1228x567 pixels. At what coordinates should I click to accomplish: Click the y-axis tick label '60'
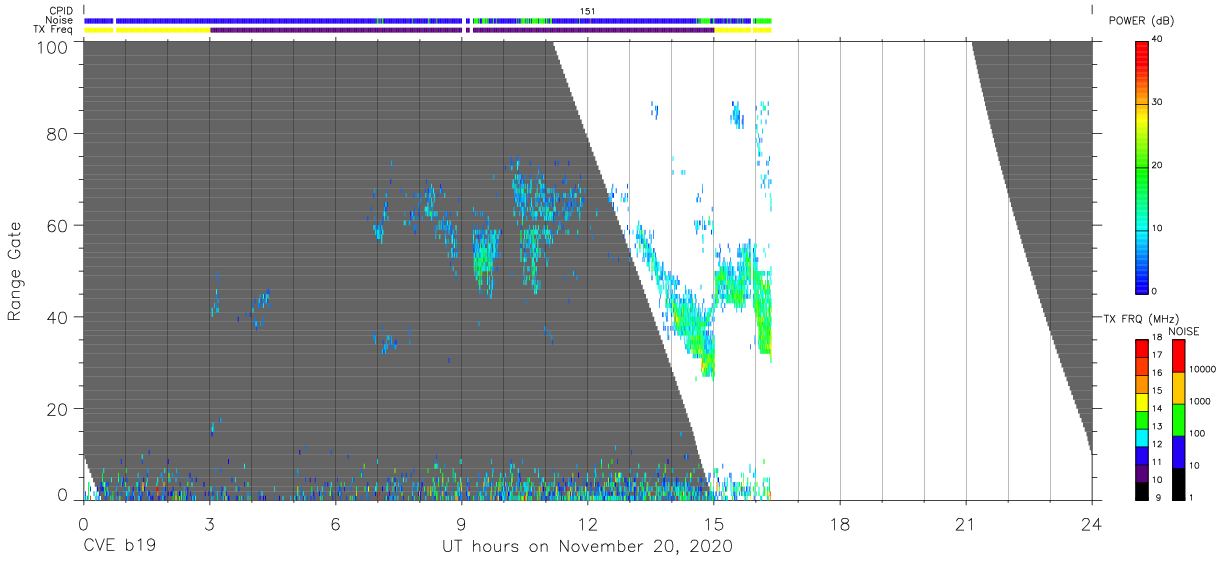tap(57, 225)
